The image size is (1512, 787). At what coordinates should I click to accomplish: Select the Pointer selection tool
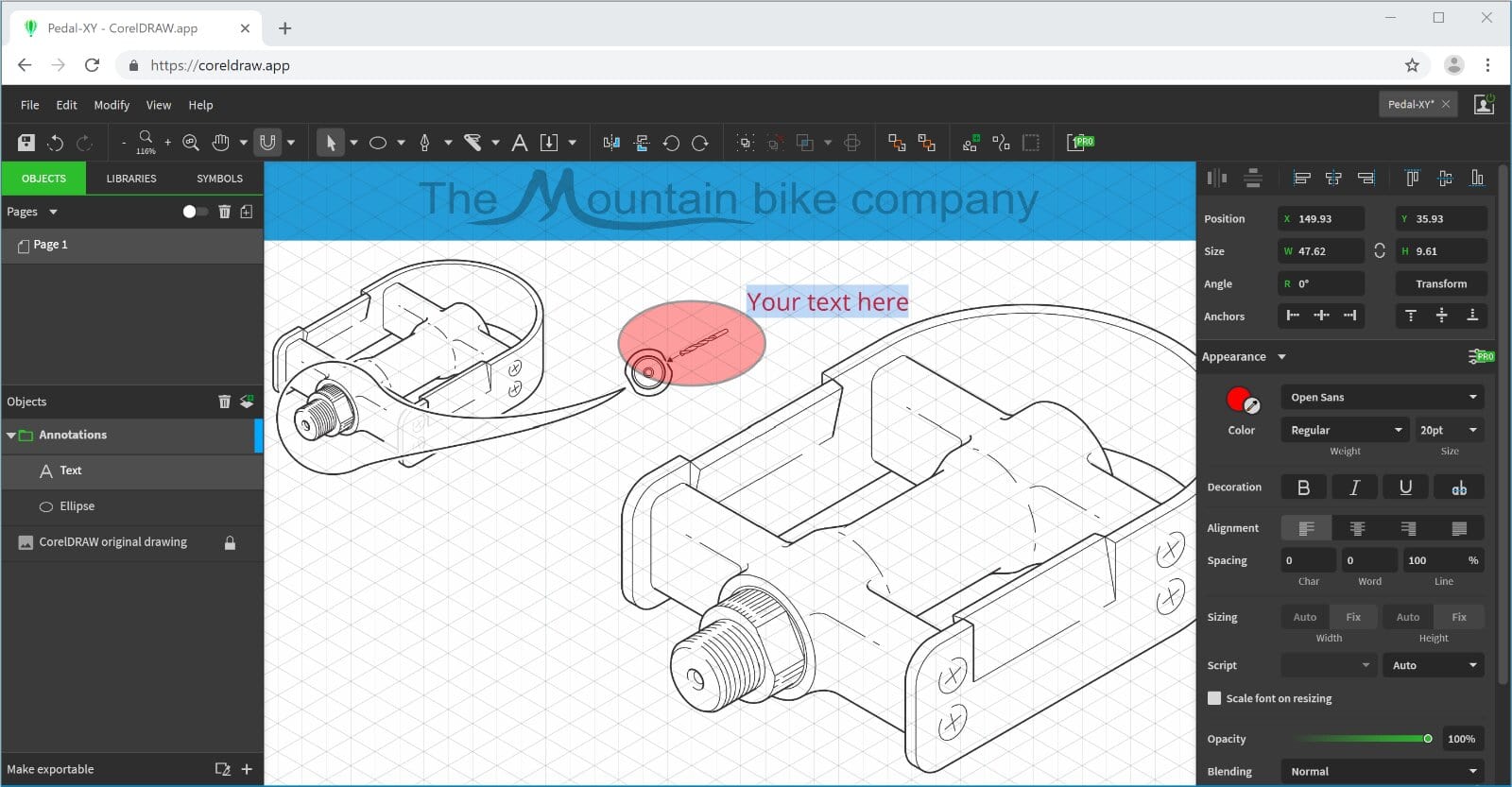pos(330,143)
